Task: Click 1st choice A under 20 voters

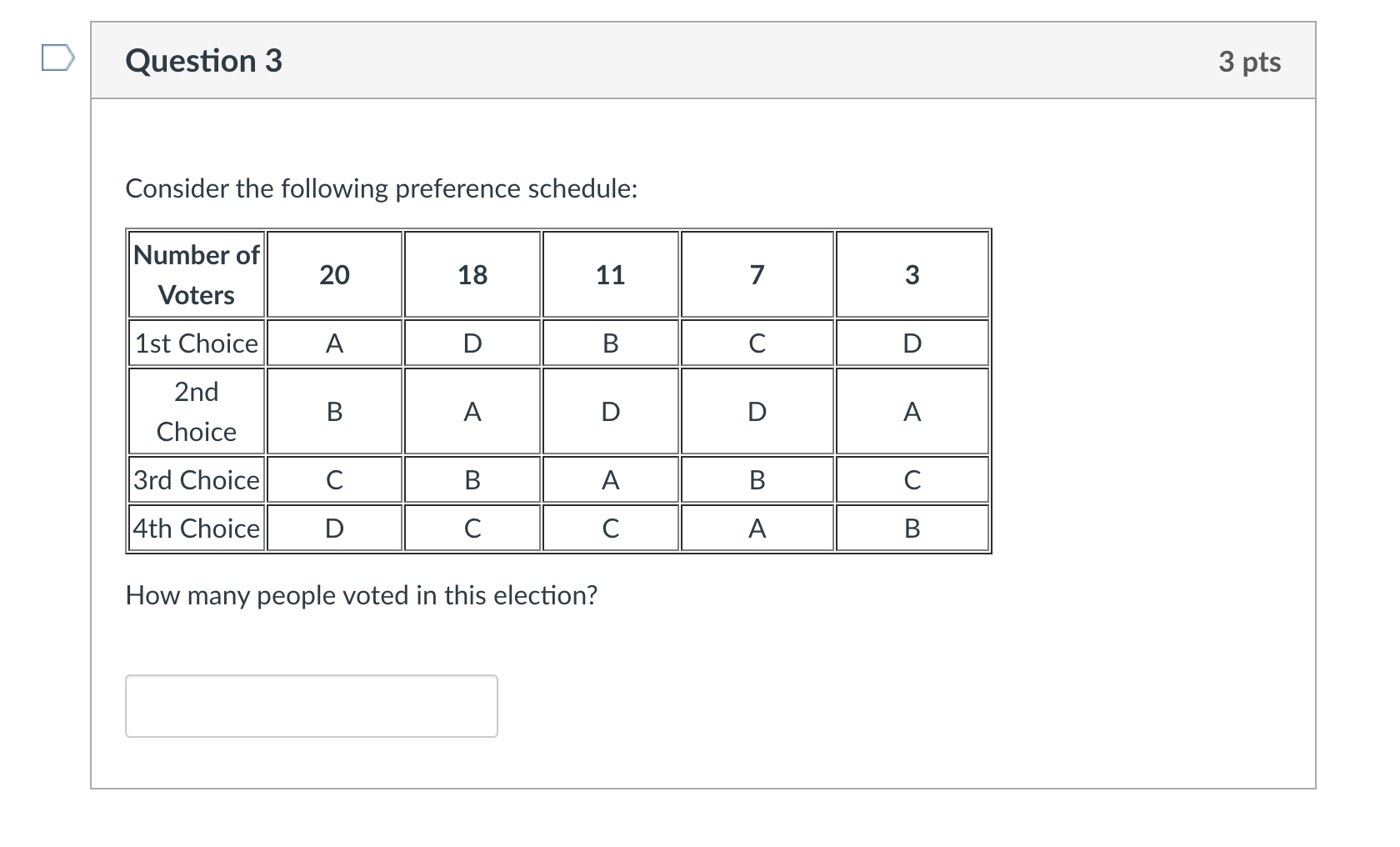Action: point(334,343)
